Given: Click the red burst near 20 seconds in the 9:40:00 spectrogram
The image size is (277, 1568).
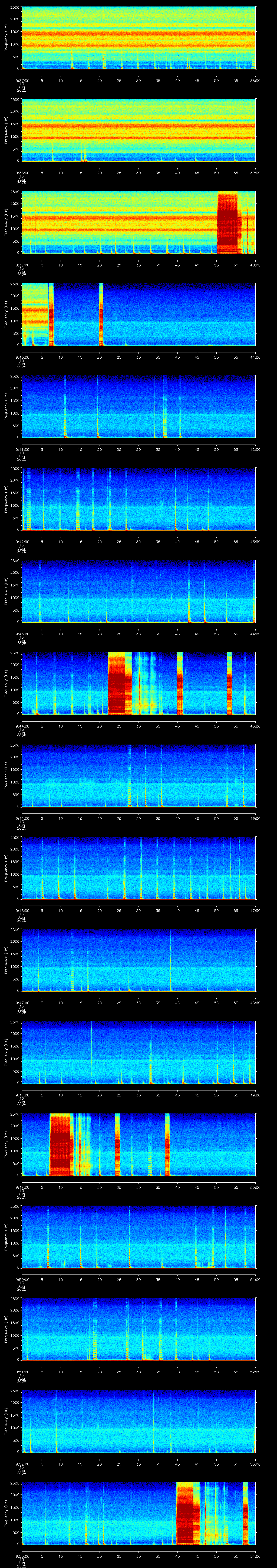Looking at the screenshot, I should click(x=101, y=315).
